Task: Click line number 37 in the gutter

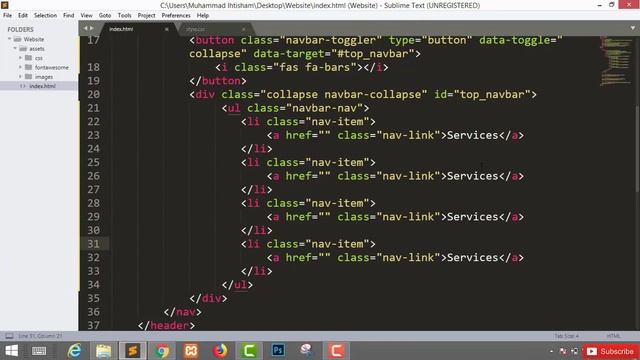Action: [x=93, y=325]
